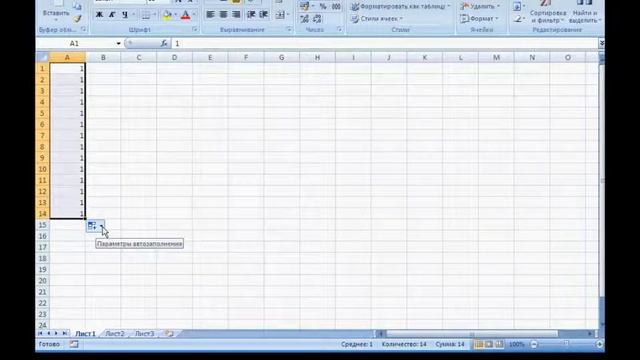Toggle italic (К) formatting
The image size is (640, 360).
coord(112,15)
